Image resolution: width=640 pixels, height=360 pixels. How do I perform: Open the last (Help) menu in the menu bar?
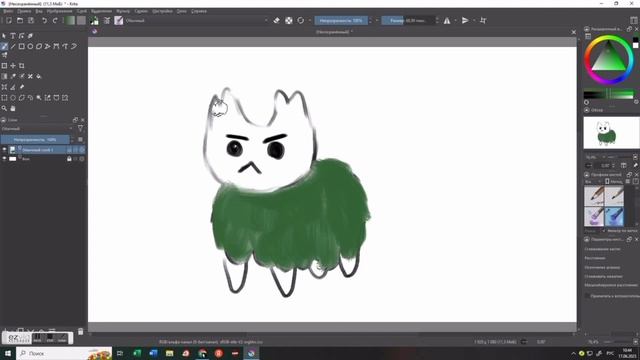point(199,11)
